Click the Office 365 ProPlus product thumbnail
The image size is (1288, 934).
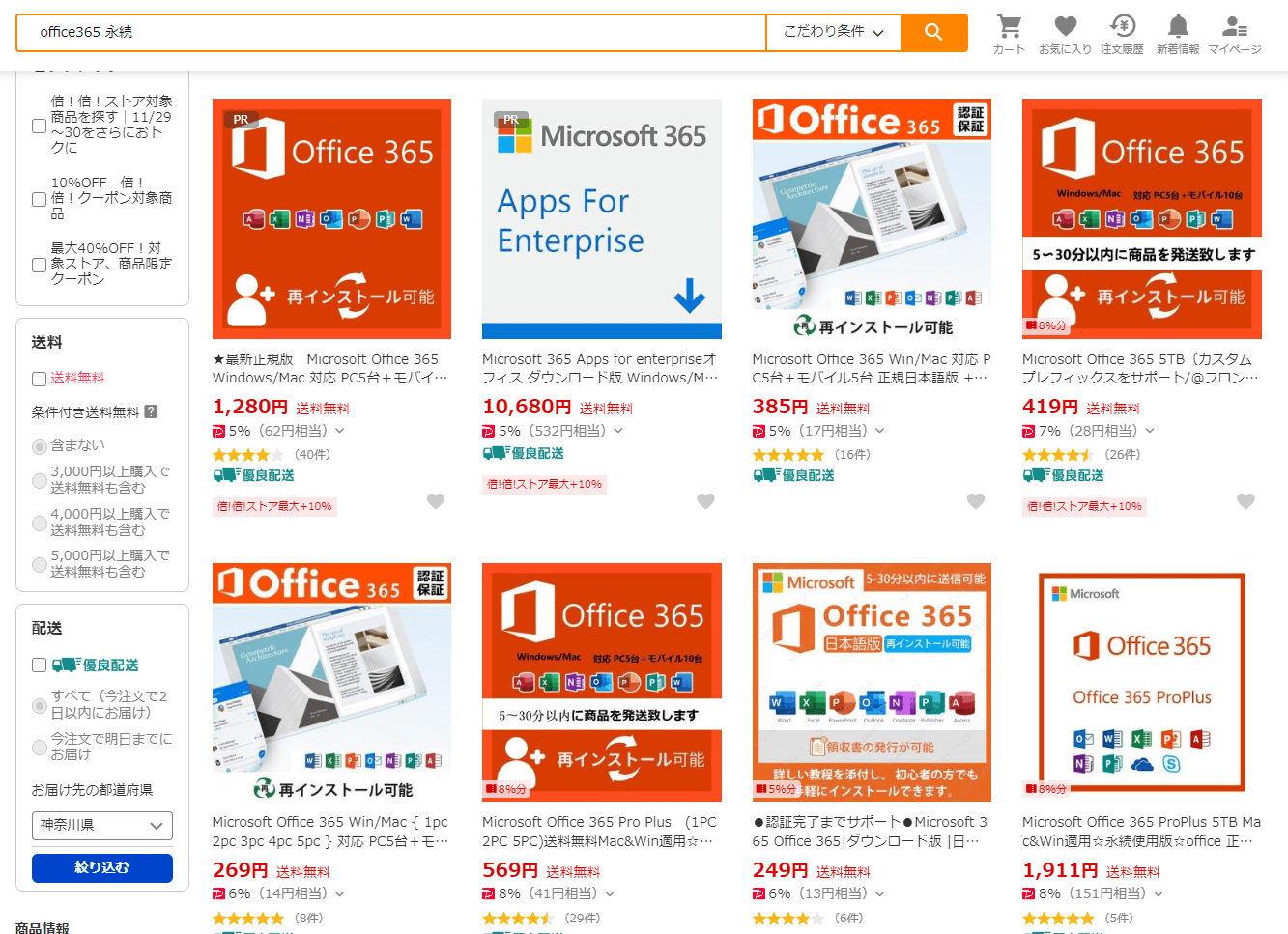click(x=1141, y=682)
